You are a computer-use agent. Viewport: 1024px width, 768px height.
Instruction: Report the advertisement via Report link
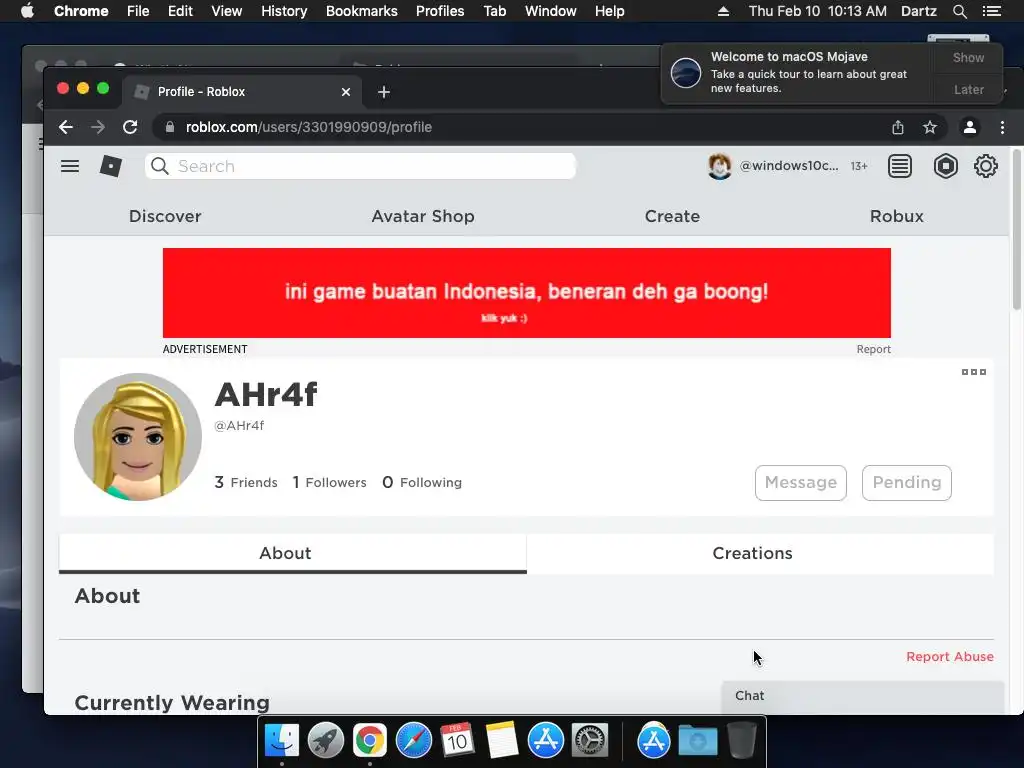pos(873,349)
